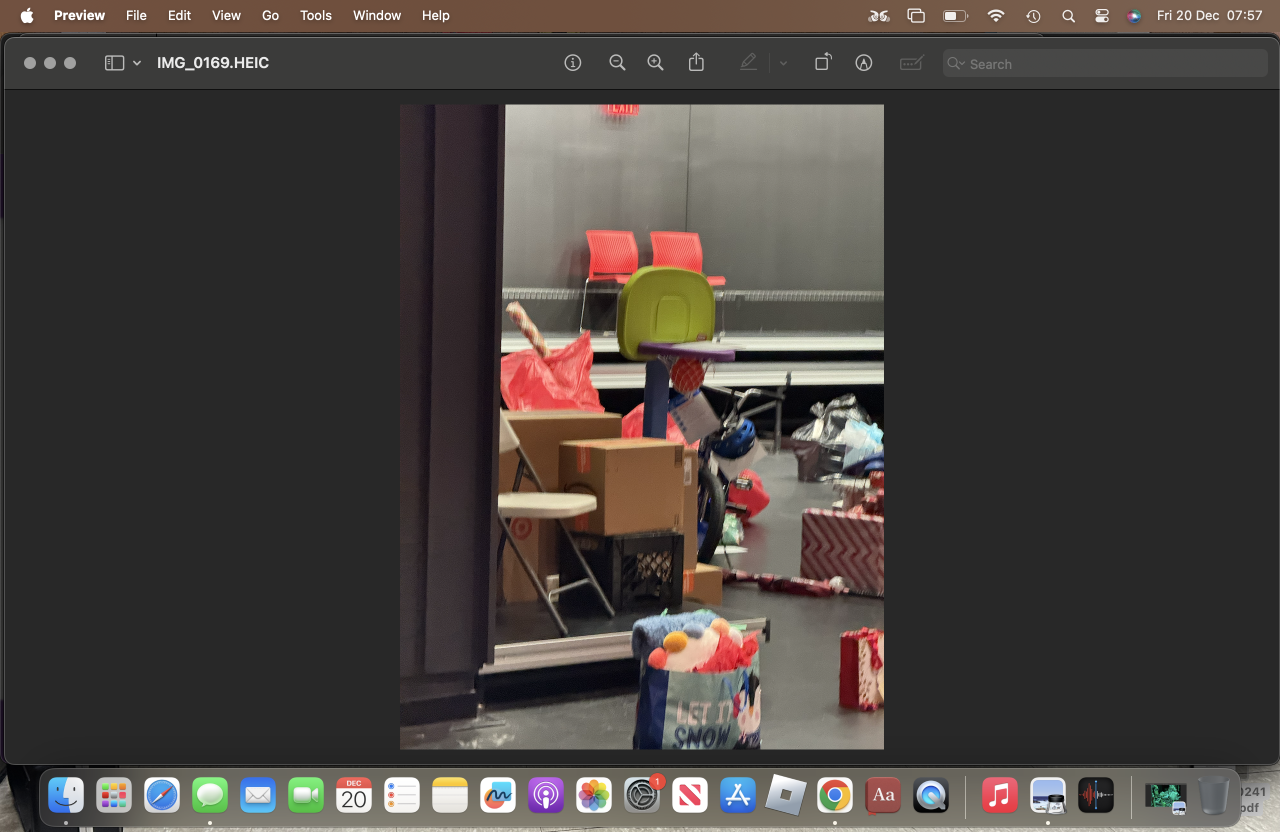Open the Share button in toolbar

(x=697, y=63)
